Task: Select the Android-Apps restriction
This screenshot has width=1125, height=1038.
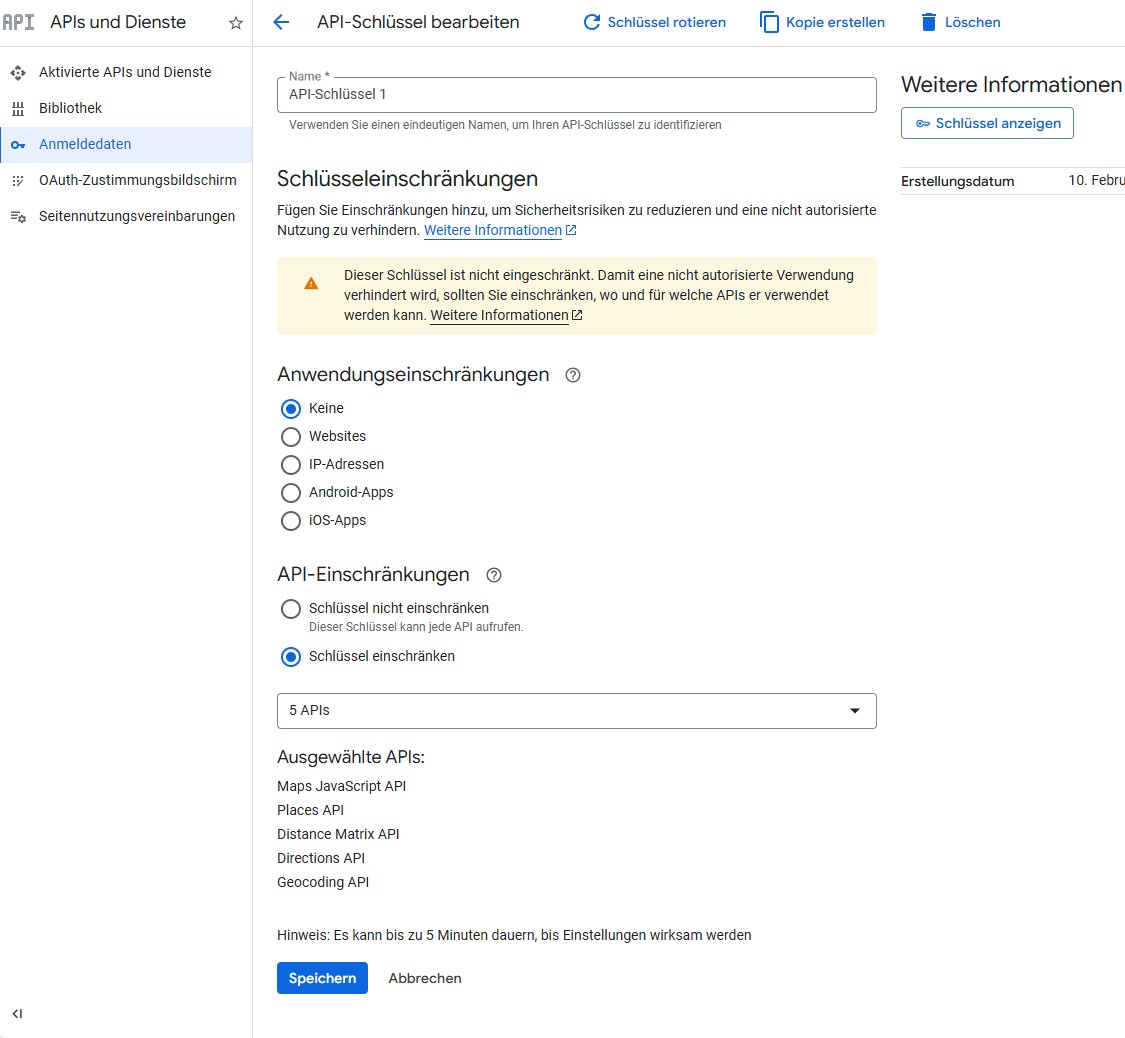Action: tap(291, 493)
